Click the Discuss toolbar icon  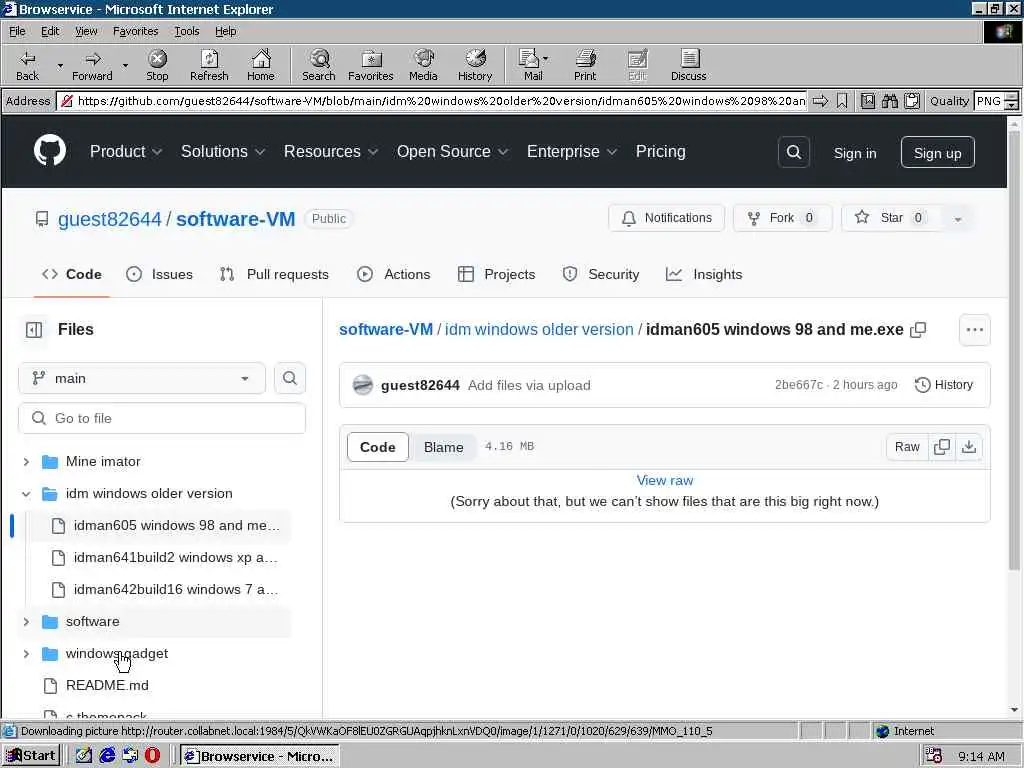[x=688, y=65]
